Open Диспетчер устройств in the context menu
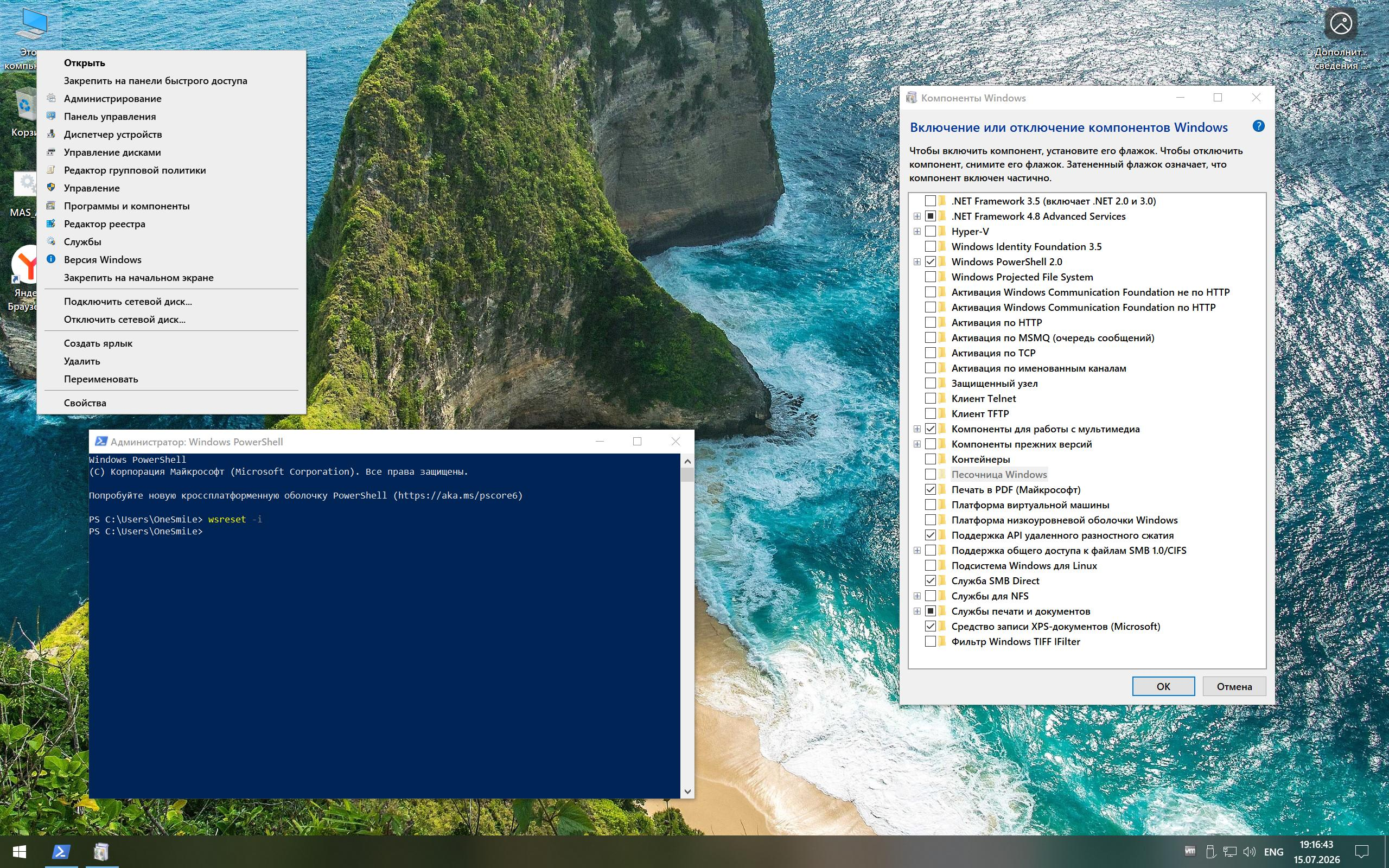Viewport: 1389px width, 868px height. click(171, 135)
